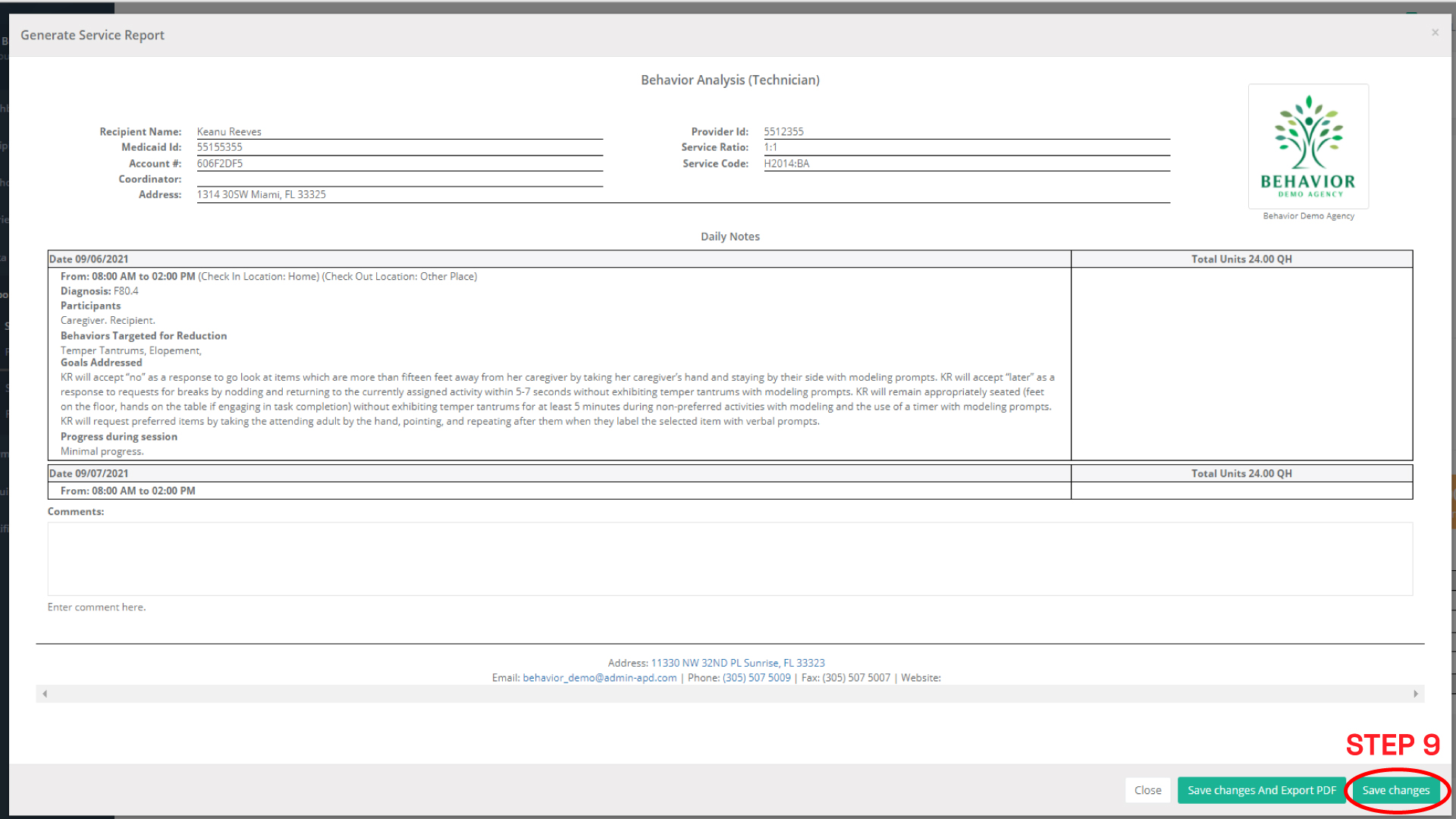
Task: Click the horizontal scrollbar track
Action: (728, 693)
